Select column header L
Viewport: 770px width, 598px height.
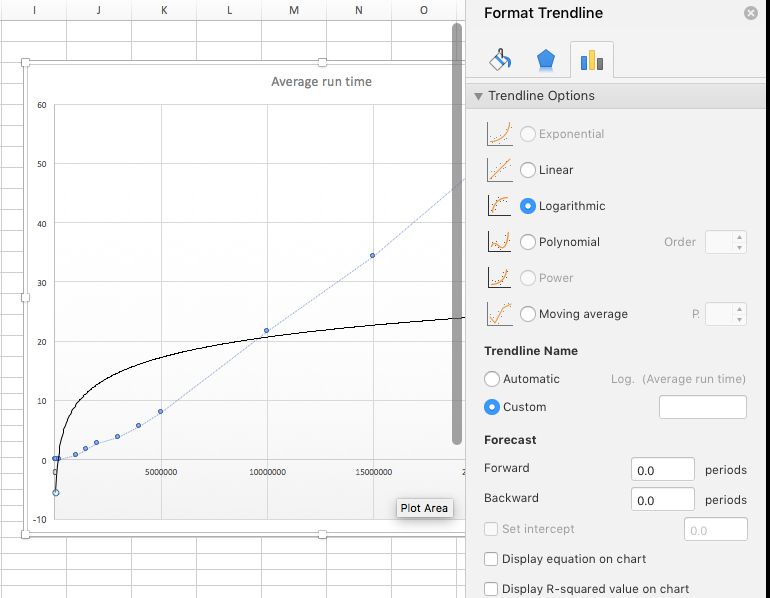coord(229,10)
